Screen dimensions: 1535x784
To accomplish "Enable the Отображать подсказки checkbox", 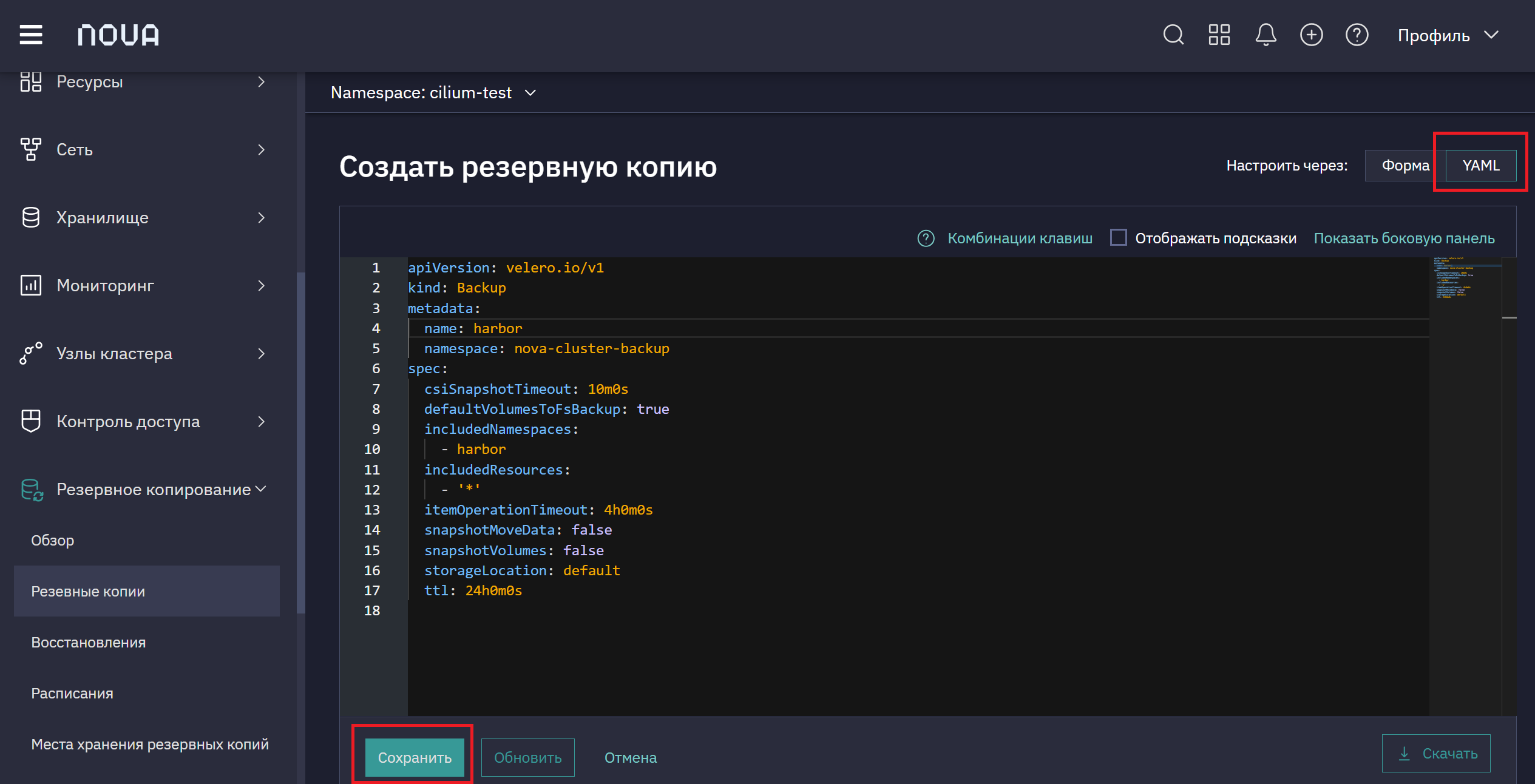I will click(1118, 237).
